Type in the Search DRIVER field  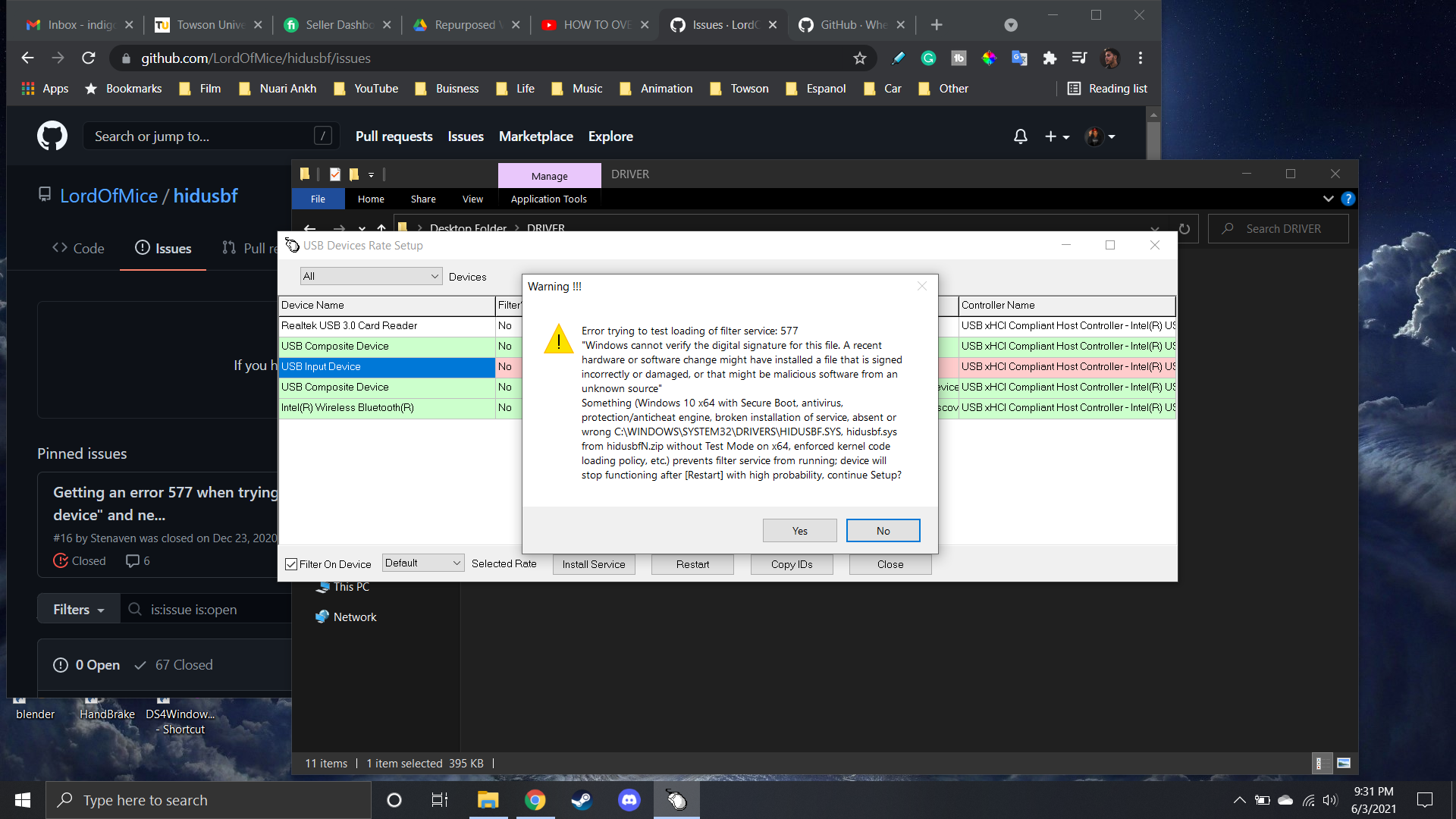[x=1282, y=228]
